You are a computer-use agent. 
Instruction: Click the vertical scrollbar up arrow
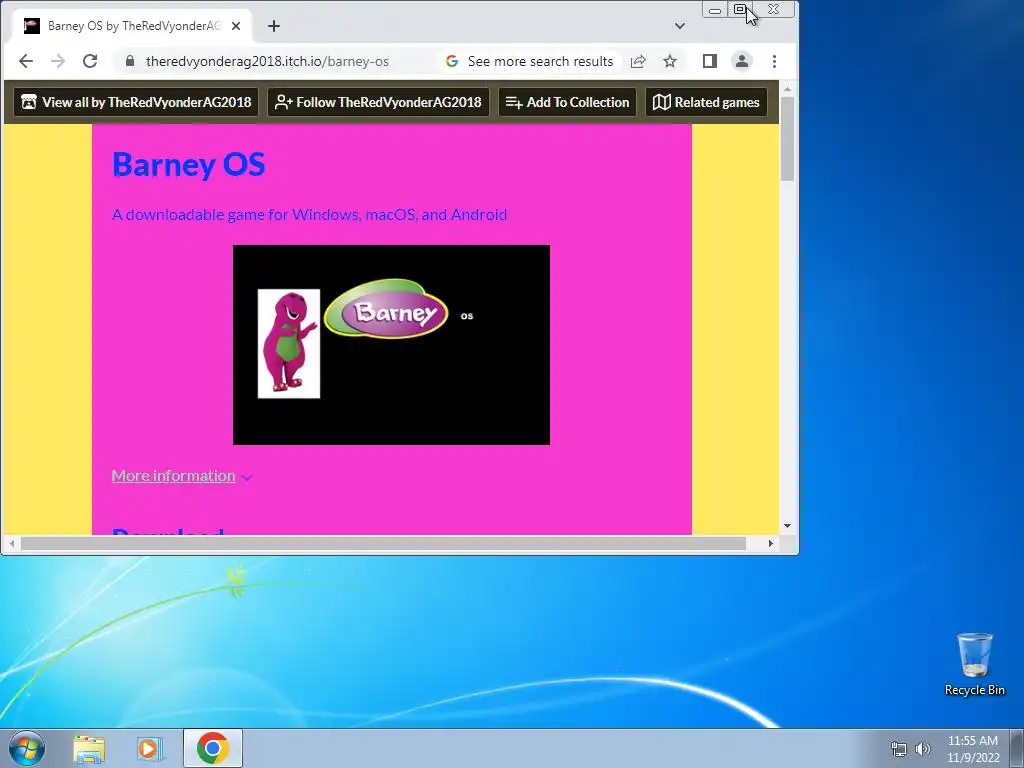pyautogui.click(x=787, y=89)
